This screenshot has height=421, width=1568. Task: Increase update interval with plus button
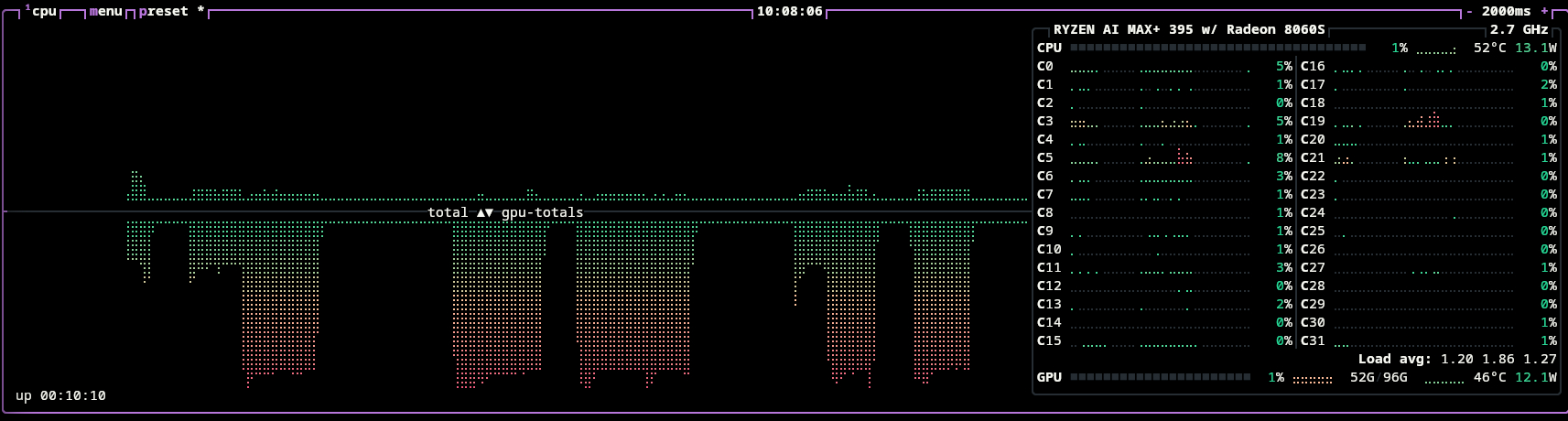click(x=1545, y=12)
